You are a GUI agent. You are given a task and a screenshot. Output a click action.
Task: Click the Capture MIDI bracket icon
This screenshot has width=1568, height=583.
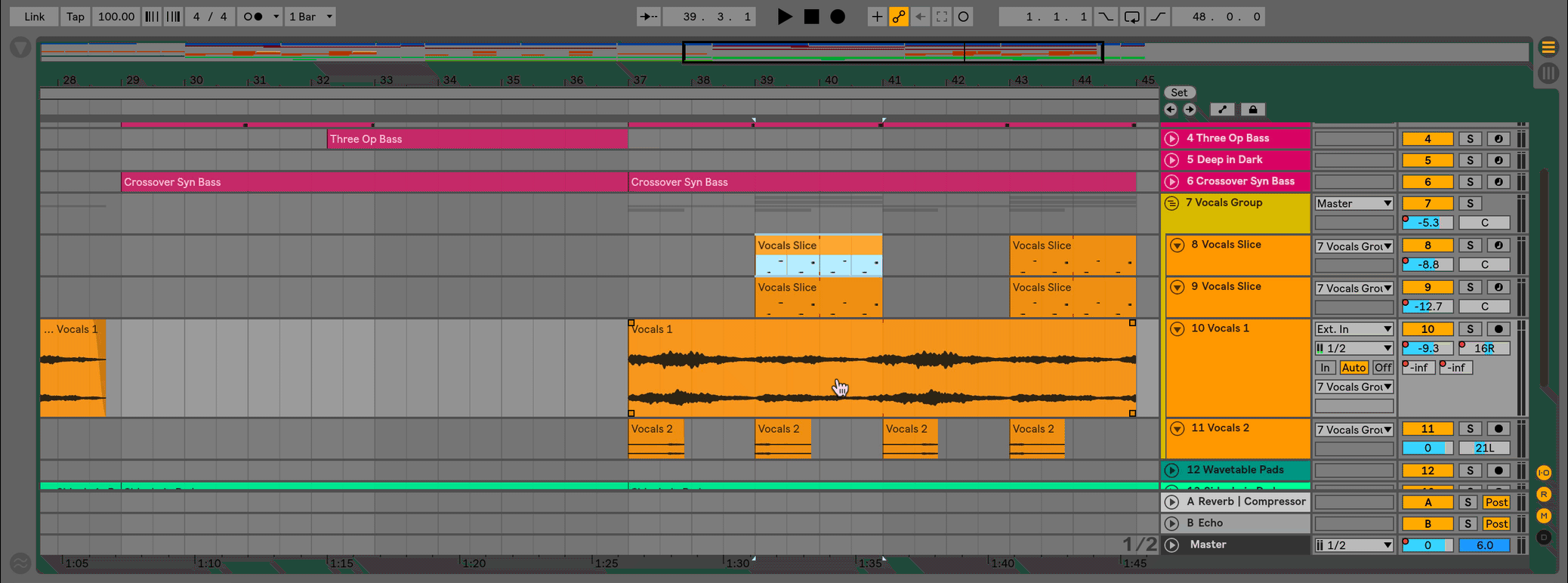[x=942, y=17]
